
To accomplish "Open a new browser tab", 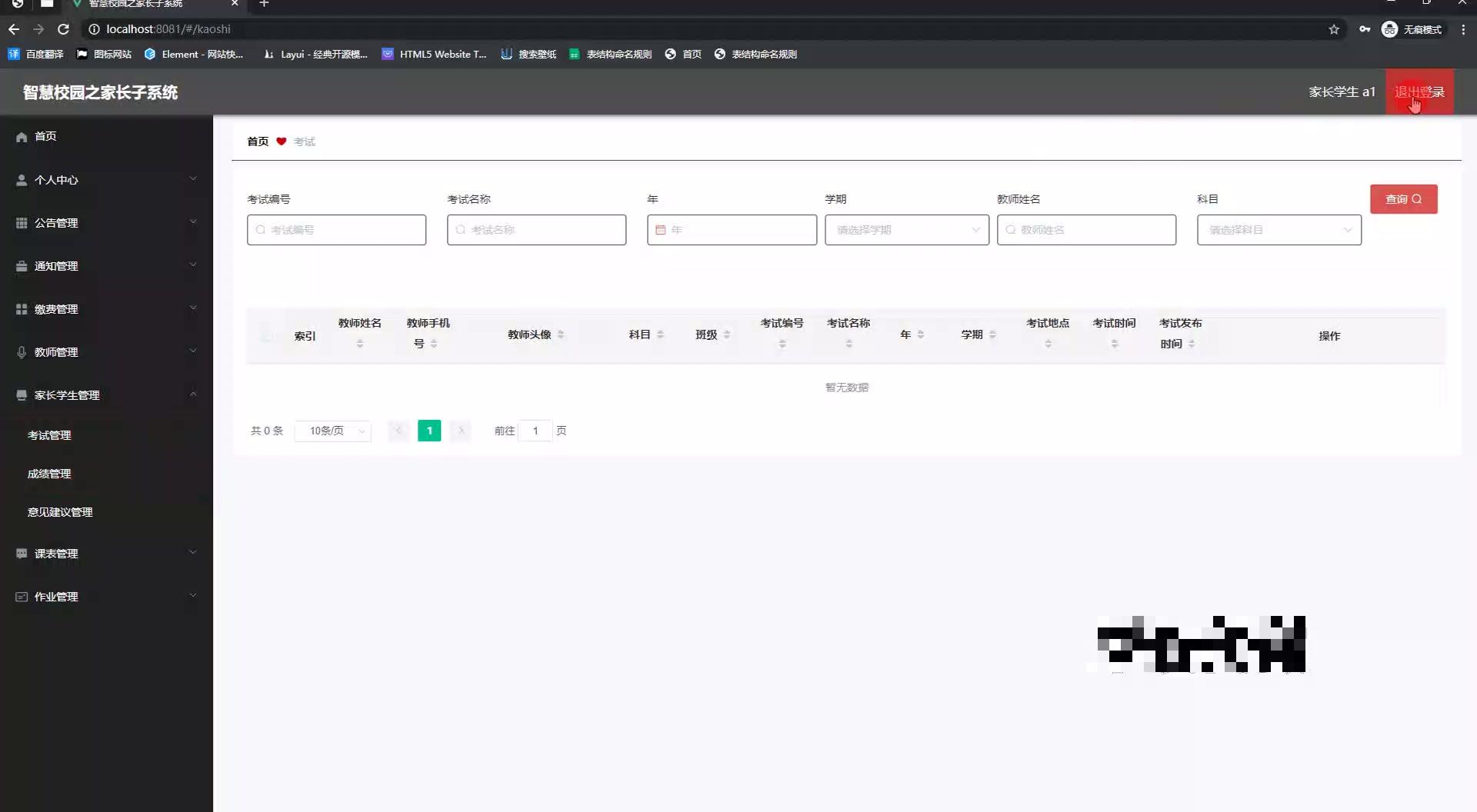I will point(264,4).
